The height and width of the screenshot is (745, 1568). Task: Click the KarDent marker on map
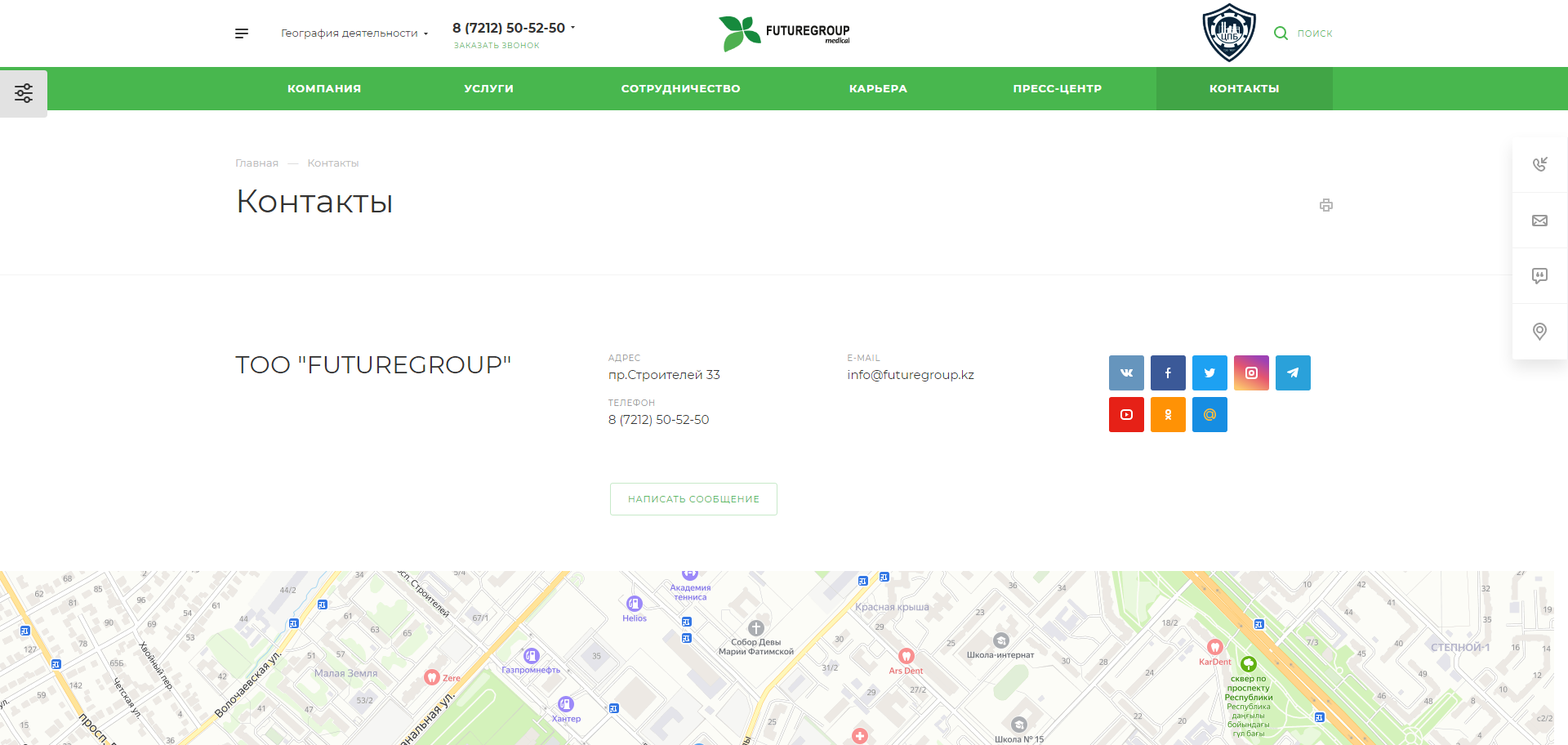pos(1215,647)
